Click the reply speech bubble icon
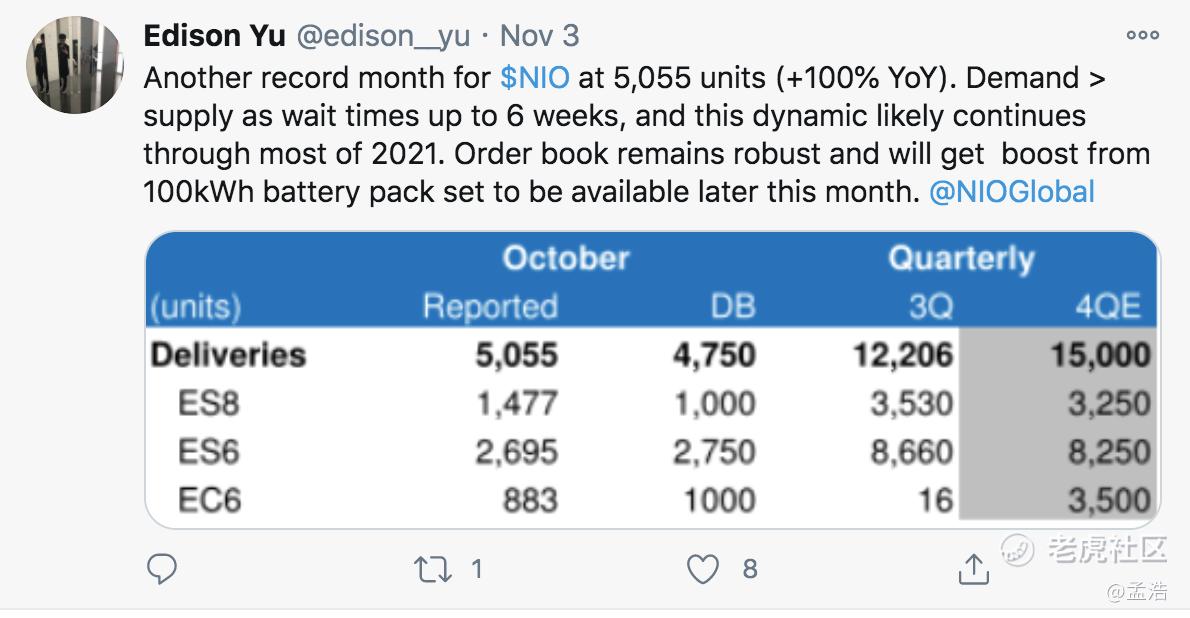This screenshot has height=618, width=1190. tap(161, 569)
